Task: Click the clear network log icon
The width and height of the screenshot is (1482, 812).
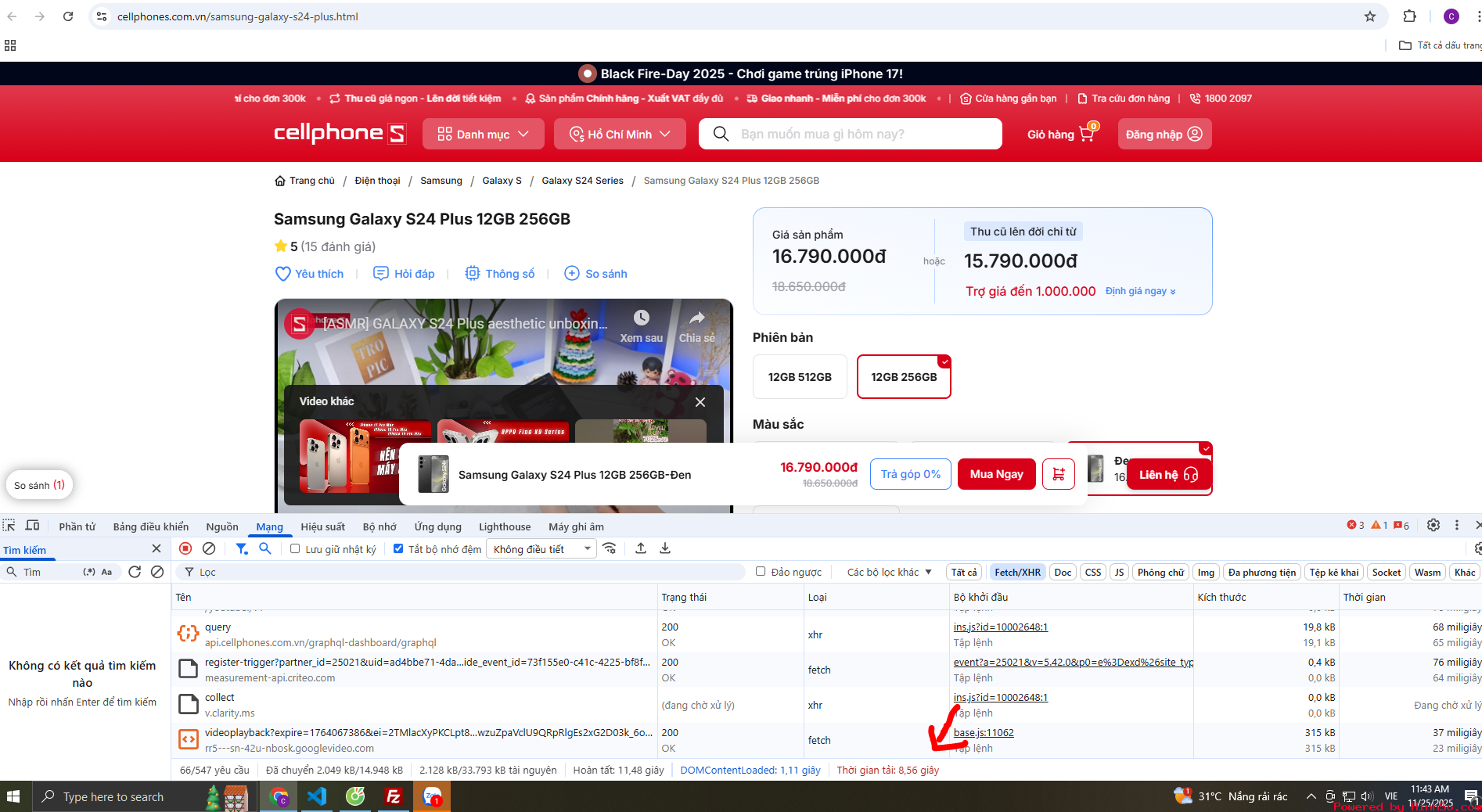Action: point(209,548)
